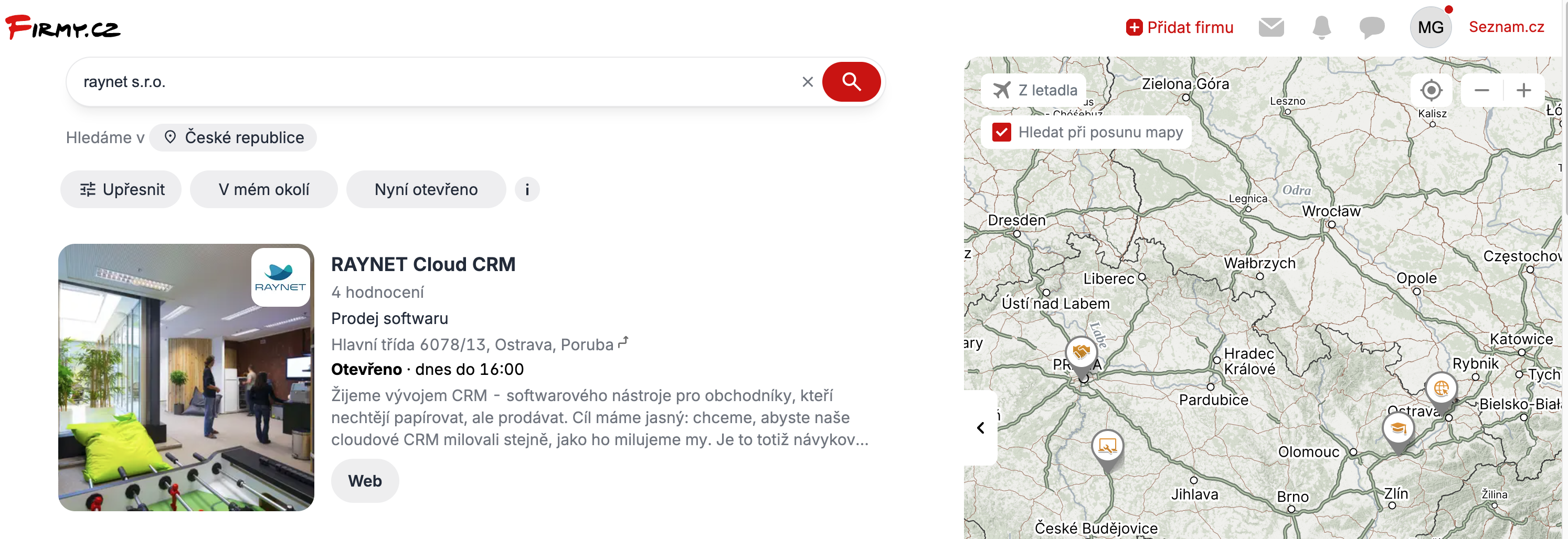Uncheck Hledat při posunu mapy checkbox

1001,132
